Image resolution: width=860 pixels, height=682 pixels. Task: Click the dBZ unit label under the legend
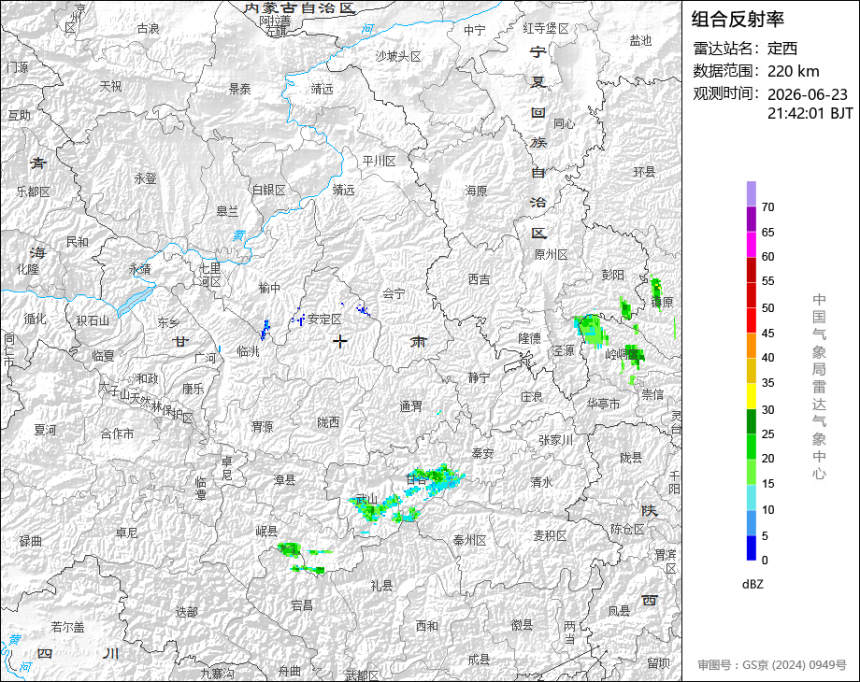[x=752, y=584]
